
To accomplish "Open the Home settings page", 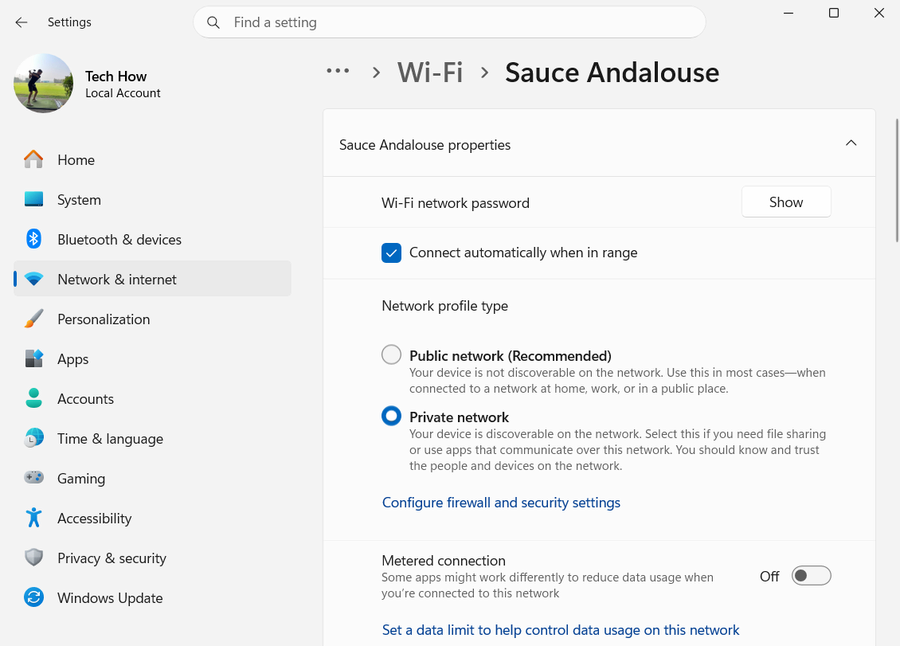I will pos(152,160).
